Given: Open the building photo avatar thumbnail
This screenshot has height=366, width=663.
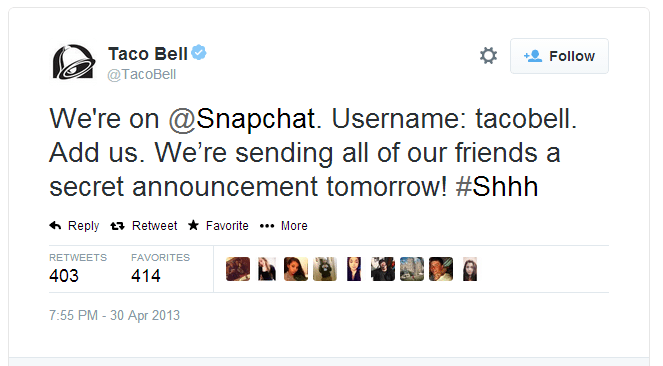Looking at the screenshot, I should 412,269.
